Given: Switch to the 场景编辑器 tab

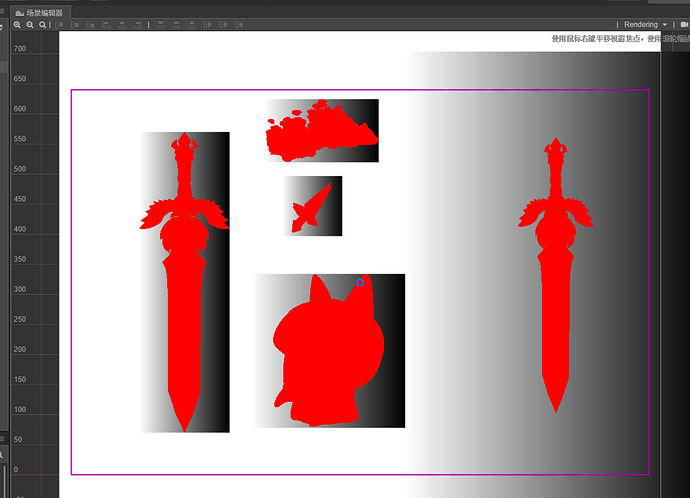Looking at the screenshot, I should (40, 13).
